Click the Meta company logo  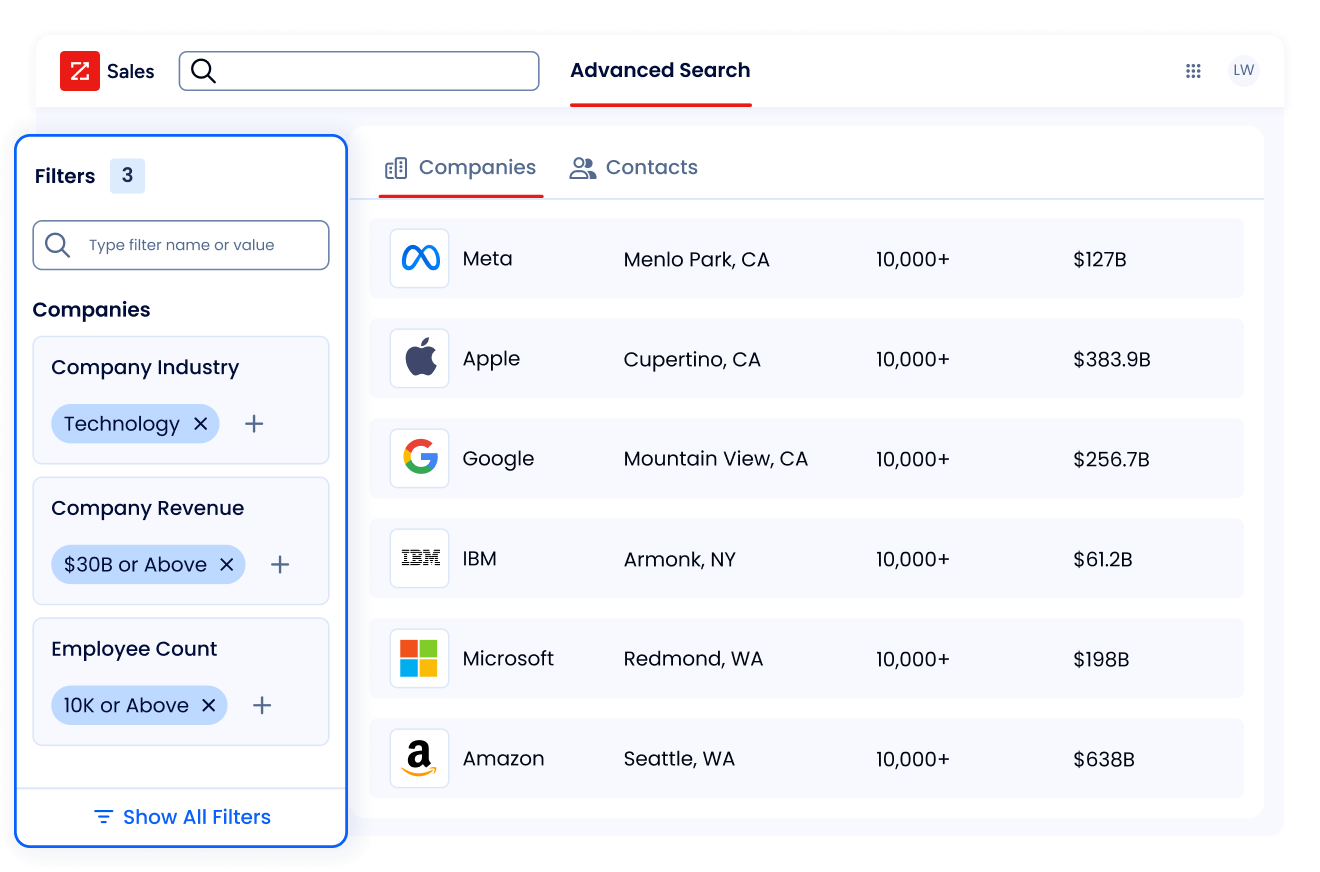[420, 259]
